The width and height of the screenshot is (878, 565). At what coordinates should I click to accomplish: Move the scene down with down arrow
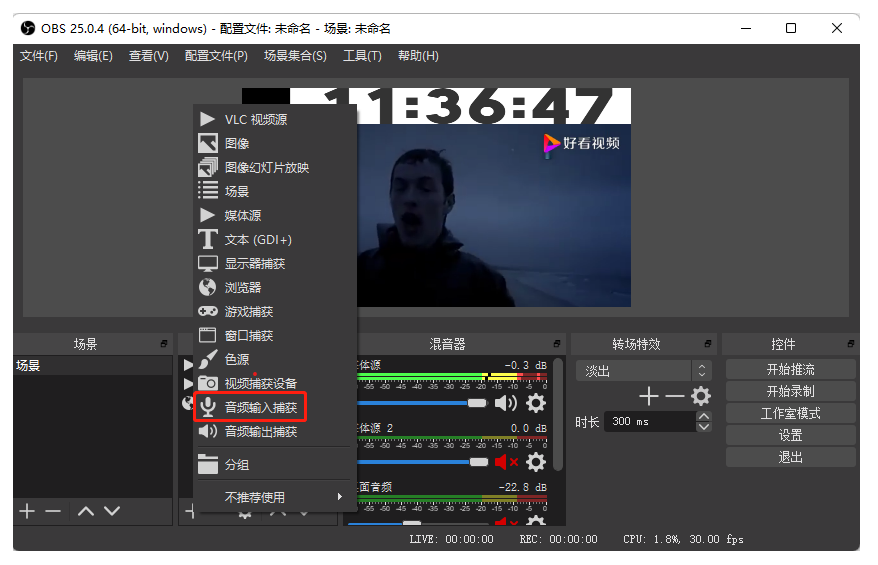pos(111,511)
